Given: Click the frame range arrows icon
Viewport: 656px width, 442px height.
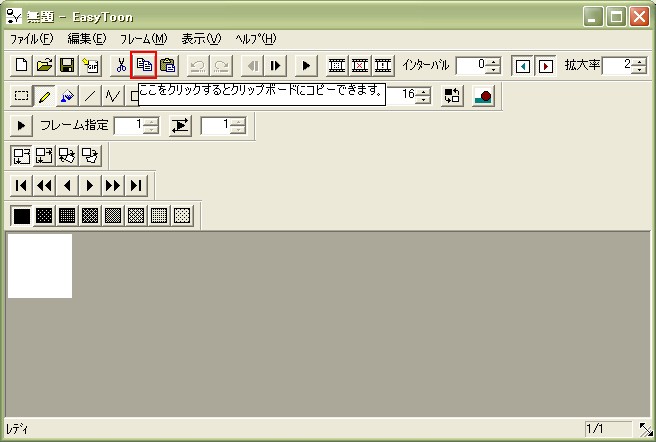Looking at the screenshot, I should 180,125.
